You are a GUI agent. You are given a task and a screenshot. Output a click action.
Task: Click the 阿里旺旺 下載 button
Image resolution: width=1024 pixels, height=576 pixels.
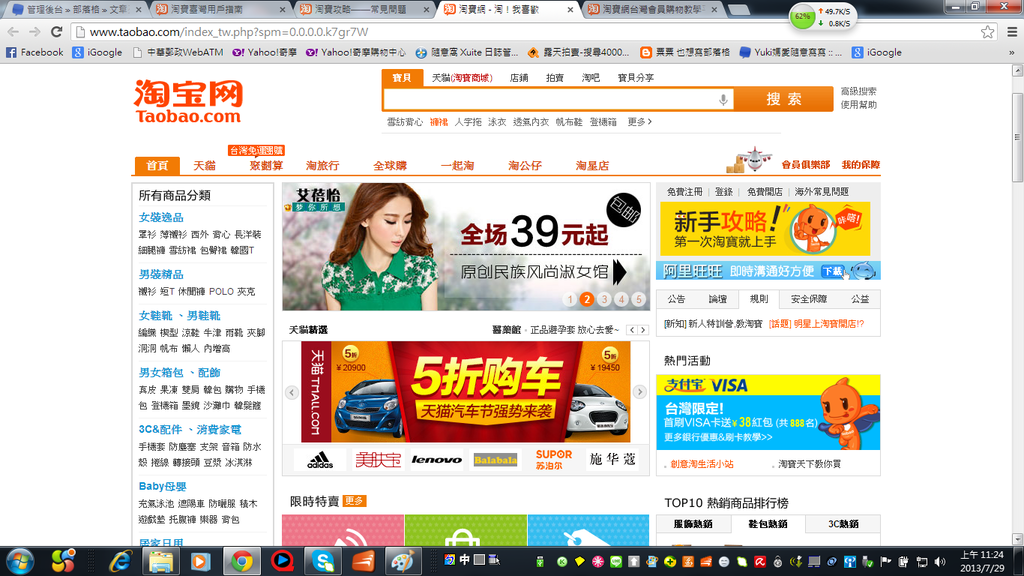[x=832, y=271]
